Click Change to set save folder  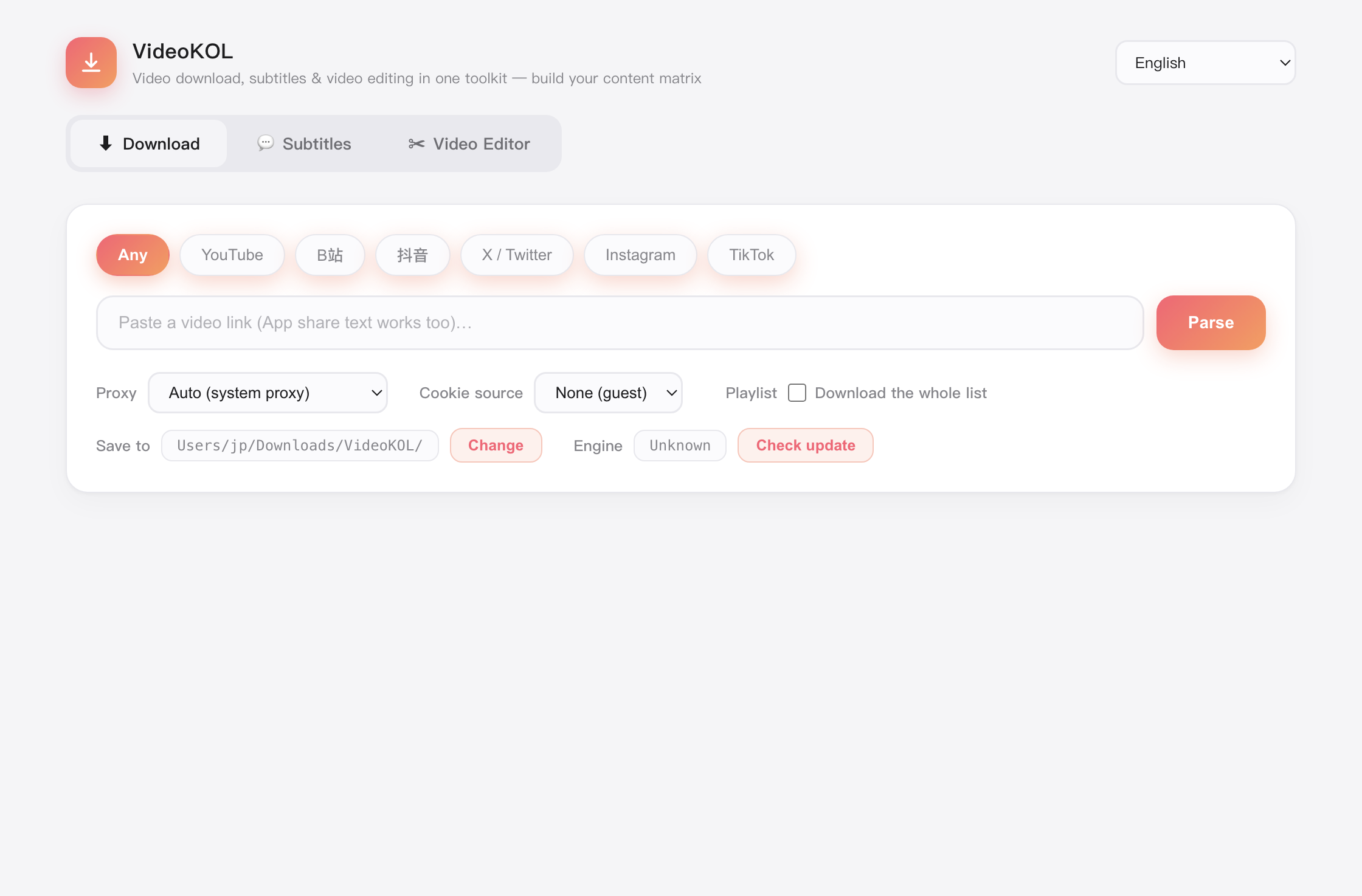point(496,446)
